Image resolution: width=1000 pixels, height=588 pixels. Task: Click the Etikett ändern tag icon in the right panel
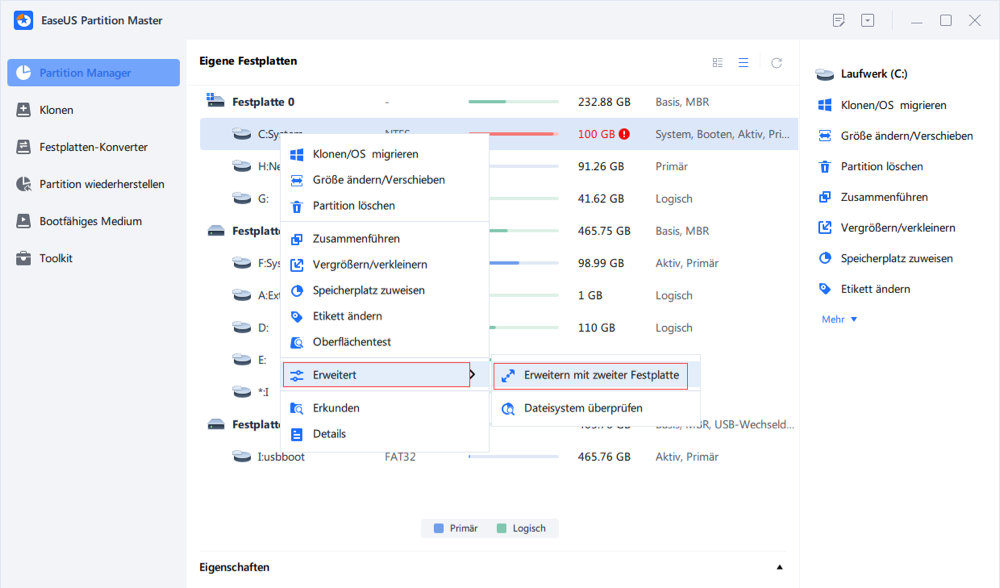(825, 289)
